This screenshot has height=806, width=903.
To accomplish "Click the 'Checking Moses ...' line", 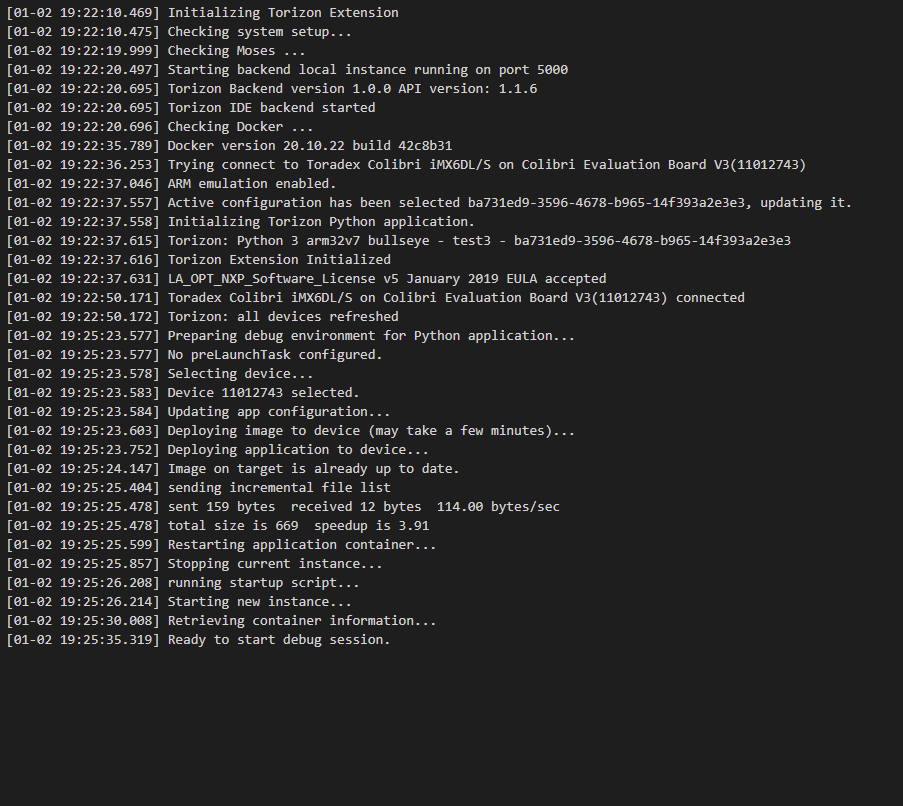I will (x=155, y=51).
